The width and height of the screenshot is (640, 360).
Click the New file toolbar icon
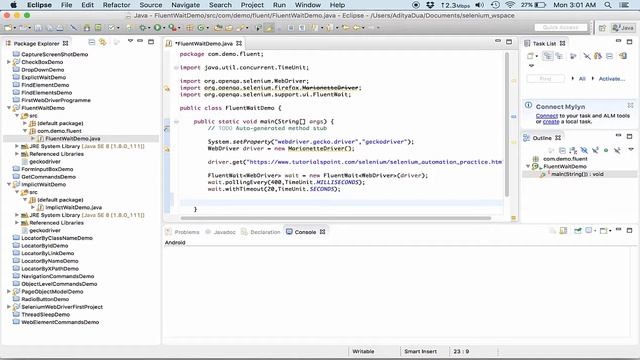pos(7,28)
